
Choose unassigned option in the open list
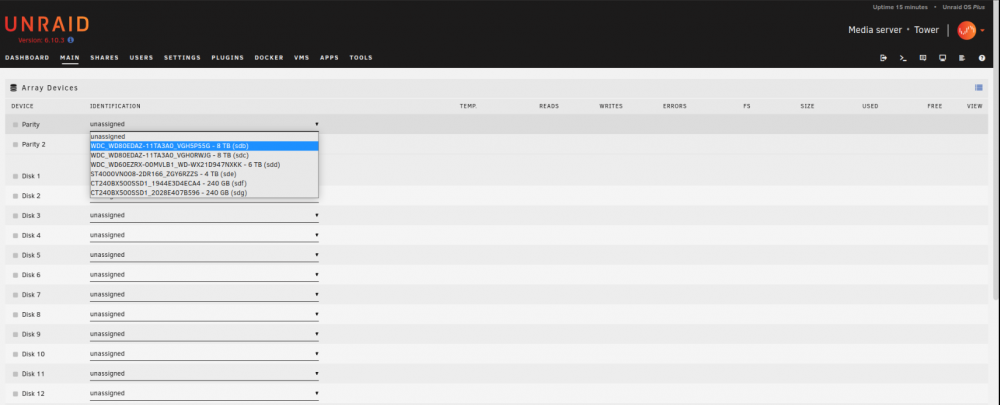(204, 136)
